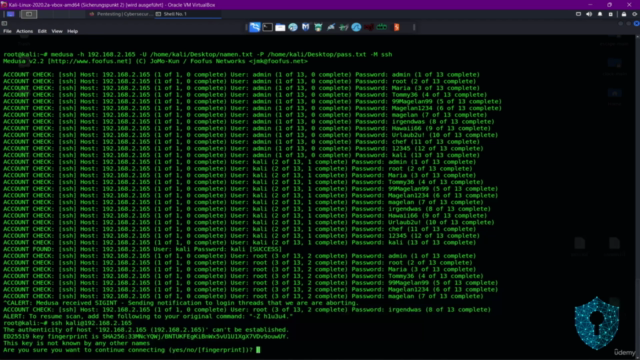Launch the terminal emulator from the dock
Image resolution: width=640 pixels, height=360 pixels.
pyautogui.click(x=268, y=27)
